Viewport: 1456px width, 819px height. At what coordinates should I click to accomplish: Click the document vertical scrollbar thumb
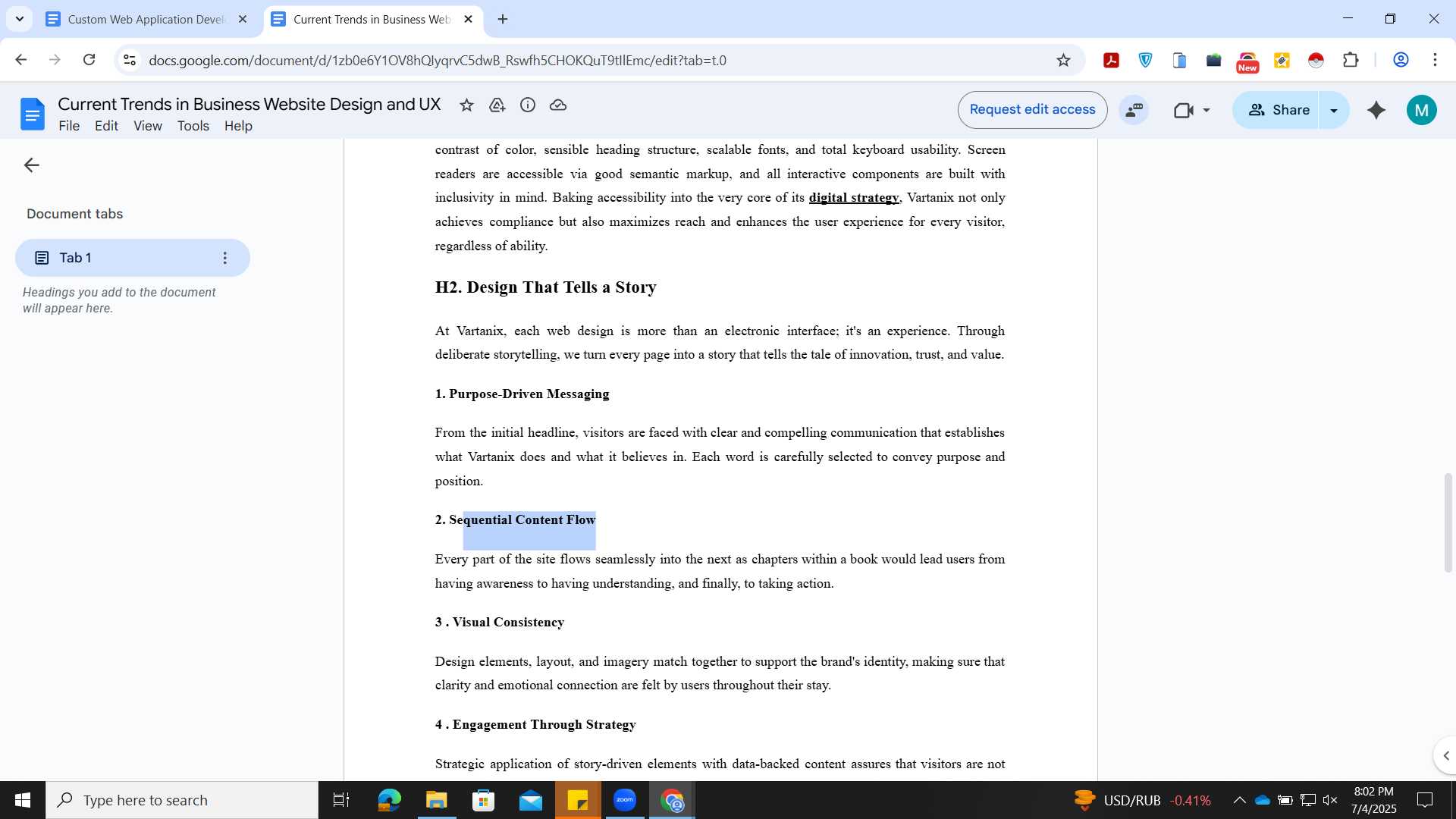pos(1448,522)
